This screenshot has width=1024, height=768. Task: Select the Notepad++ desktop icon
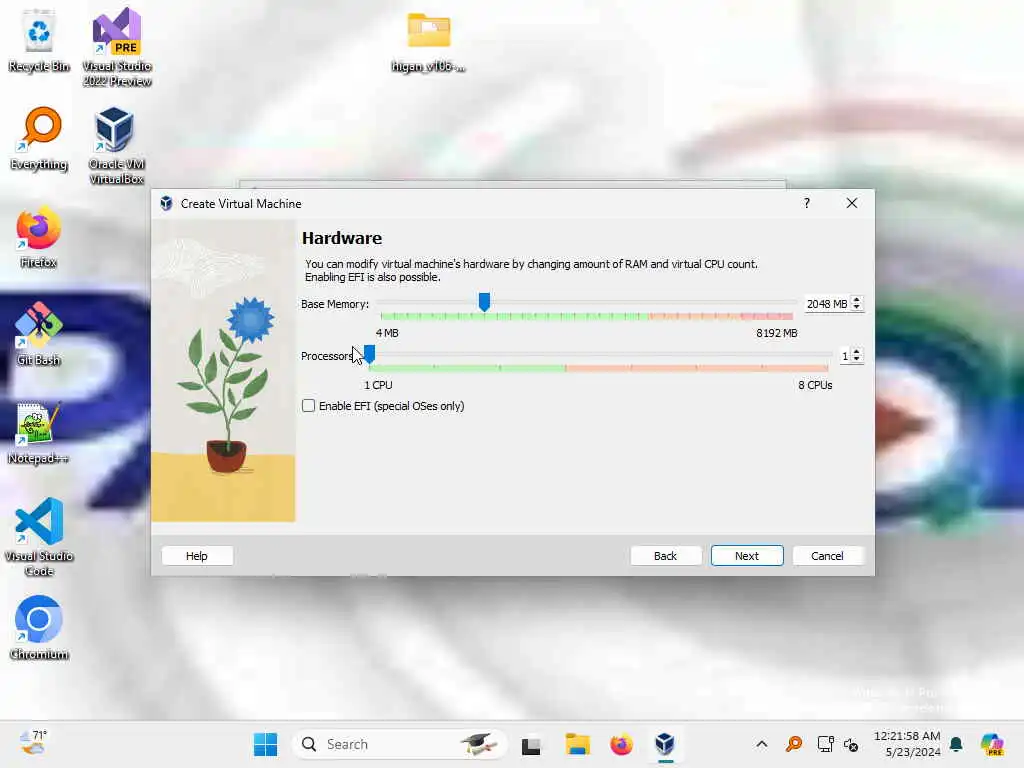[39, 432]
